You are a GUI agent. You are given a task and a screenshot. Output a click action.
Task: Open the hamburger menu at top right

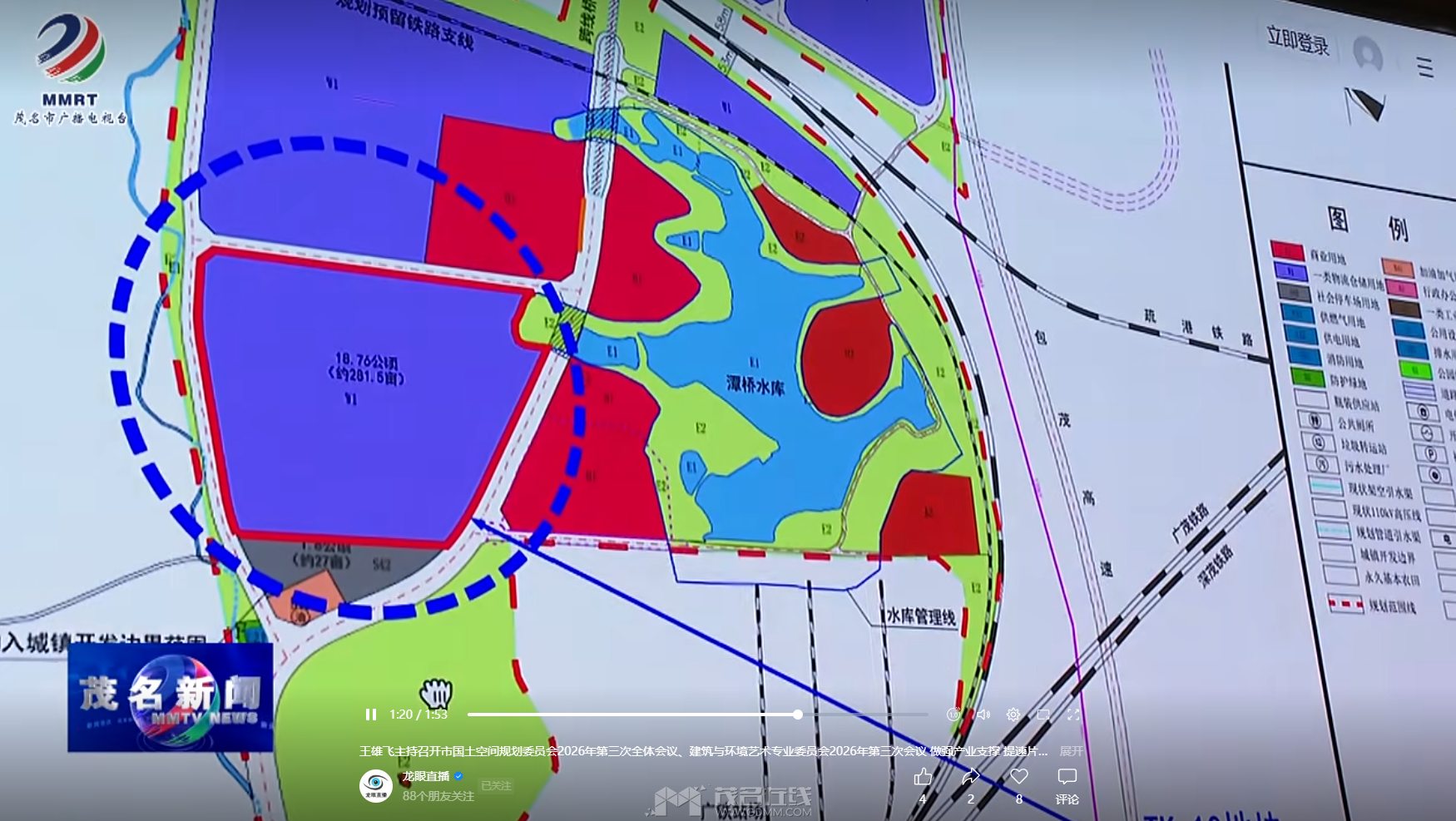(x=1425, y=67)
